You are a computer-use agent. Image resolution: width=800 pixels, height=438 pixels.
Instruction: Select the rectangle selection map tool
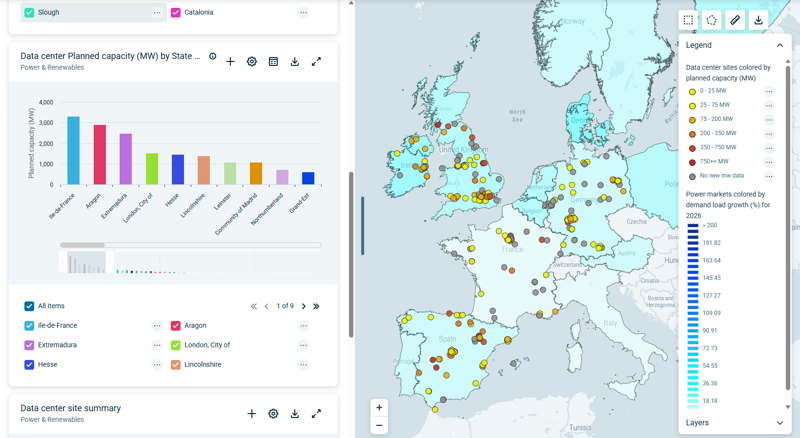click(x=688, y=20)
